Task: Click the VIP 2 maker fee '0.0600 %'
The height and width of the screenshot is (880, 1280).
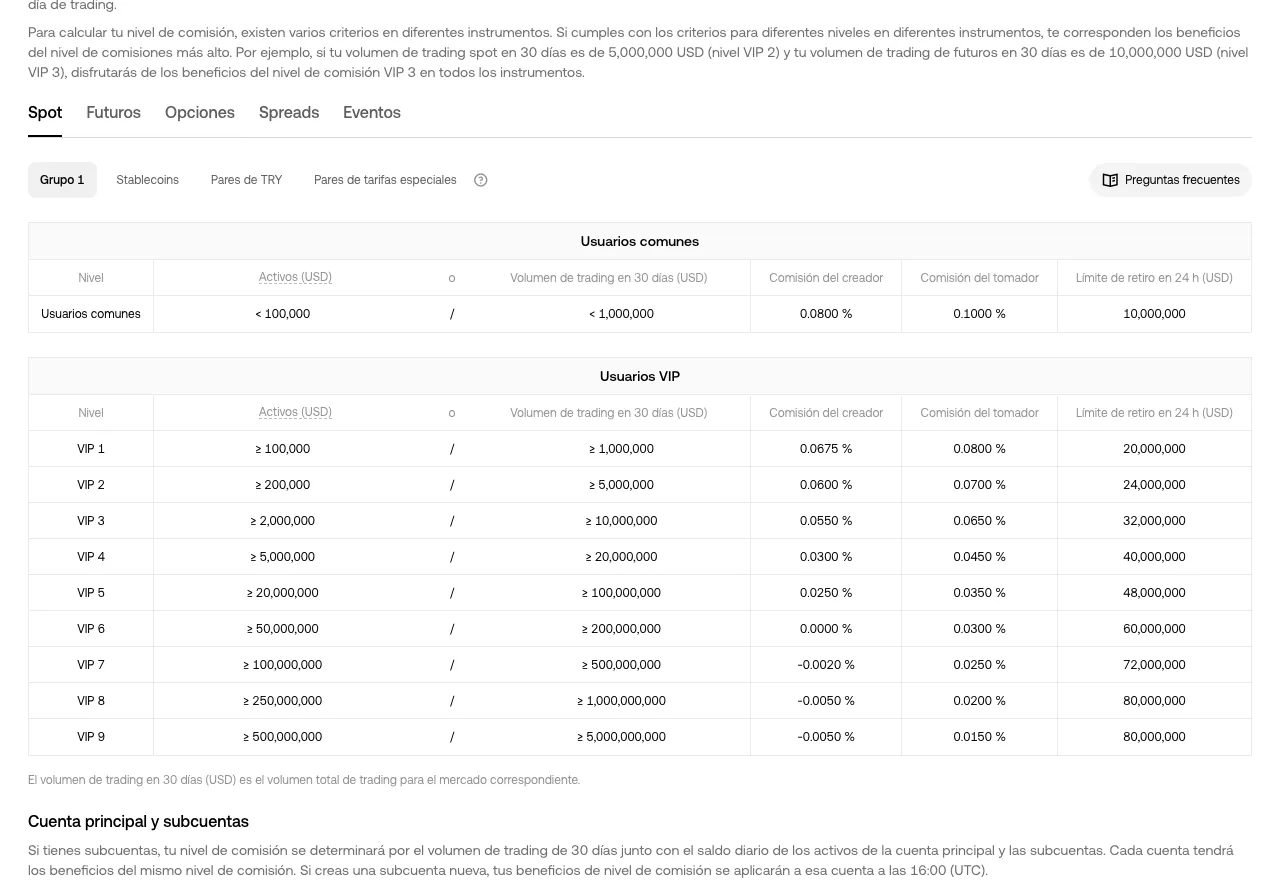Action: [826, 485]
